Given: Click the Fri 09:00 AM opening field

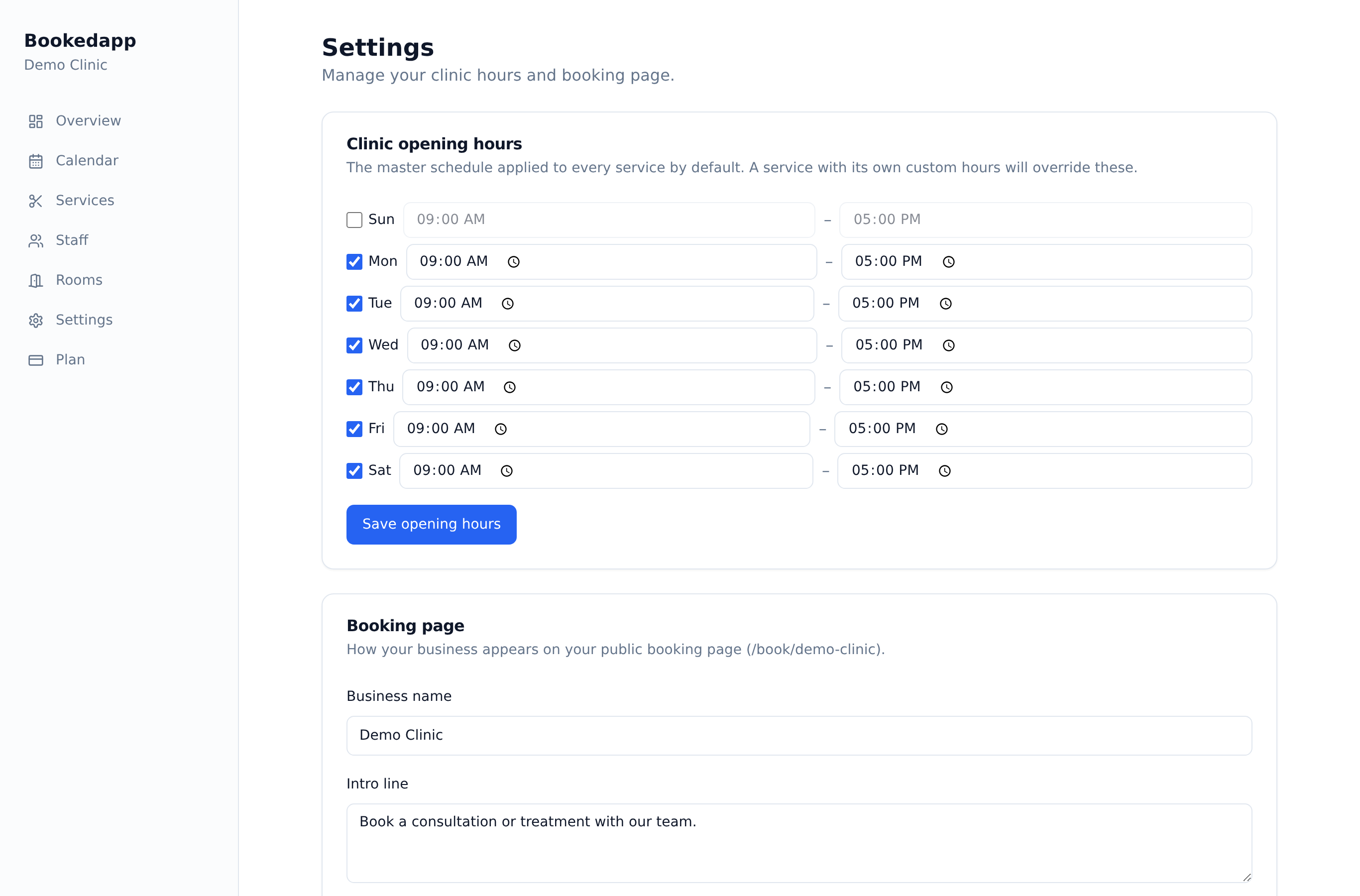Looking at the screenshot, I should click(x=601, y=429).
